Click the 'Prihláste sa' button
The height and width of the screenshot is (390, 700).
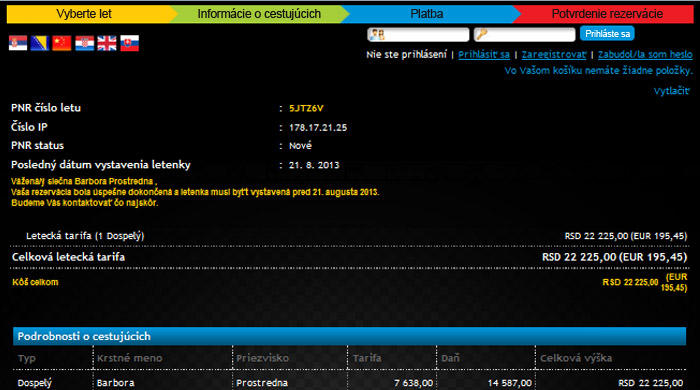coord(607,34)
